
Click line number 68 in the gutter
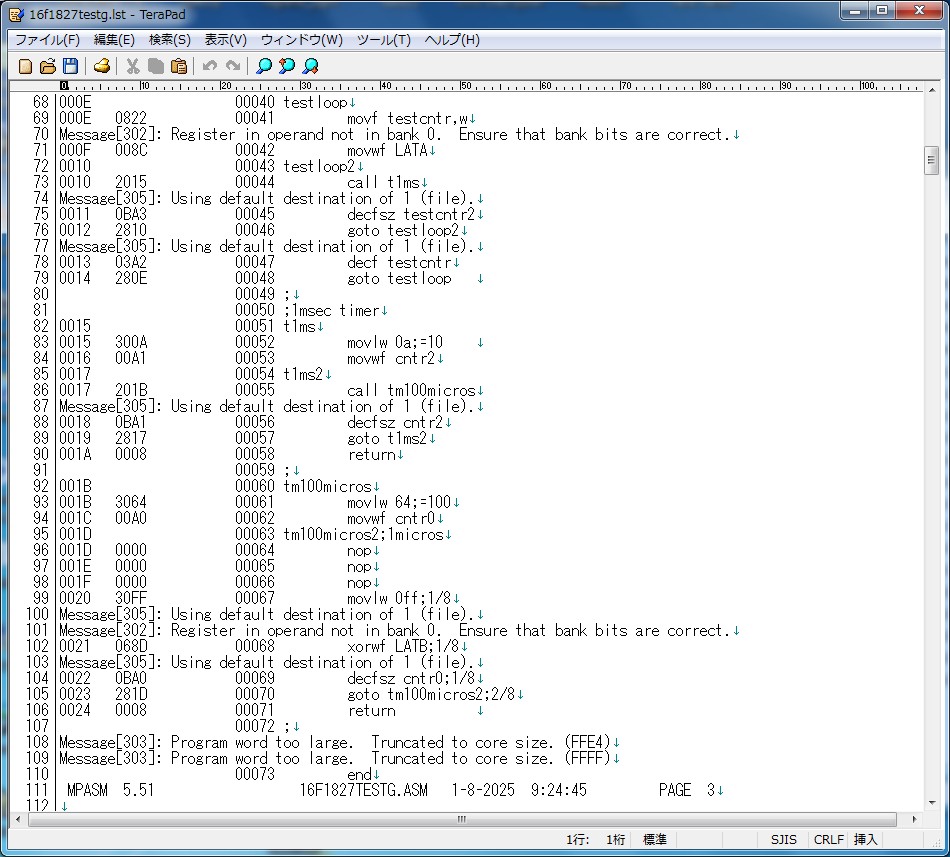41,102
